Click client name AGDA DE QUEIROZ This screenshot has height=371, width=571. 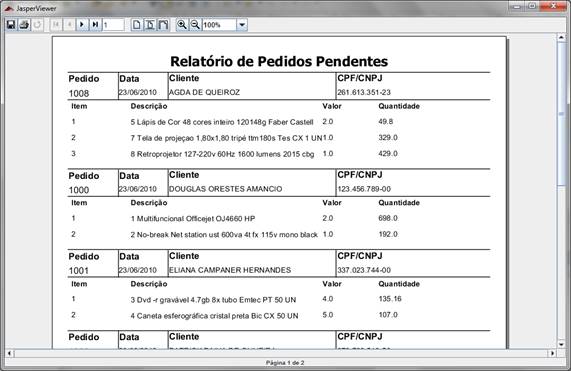click(204, 92)
